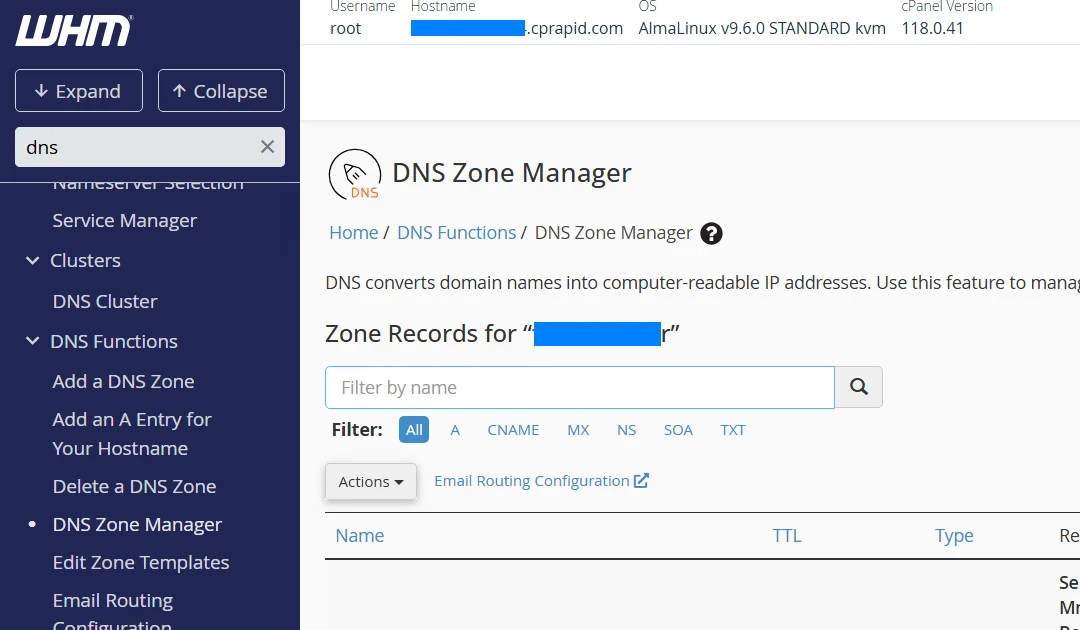The image size is (1080, 630).
Task: Sort table by TTL column
Action: pyautogui.click(x=787, y=536)
